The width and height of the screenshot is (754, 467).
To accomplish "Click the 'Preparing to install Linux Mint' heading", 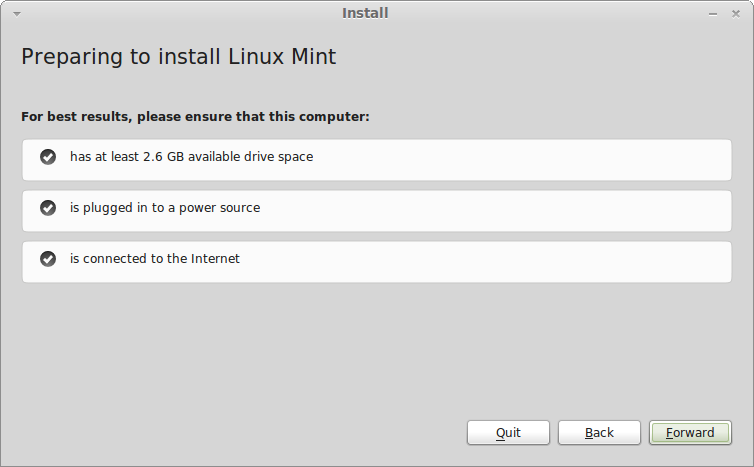I will pos(178,57).
